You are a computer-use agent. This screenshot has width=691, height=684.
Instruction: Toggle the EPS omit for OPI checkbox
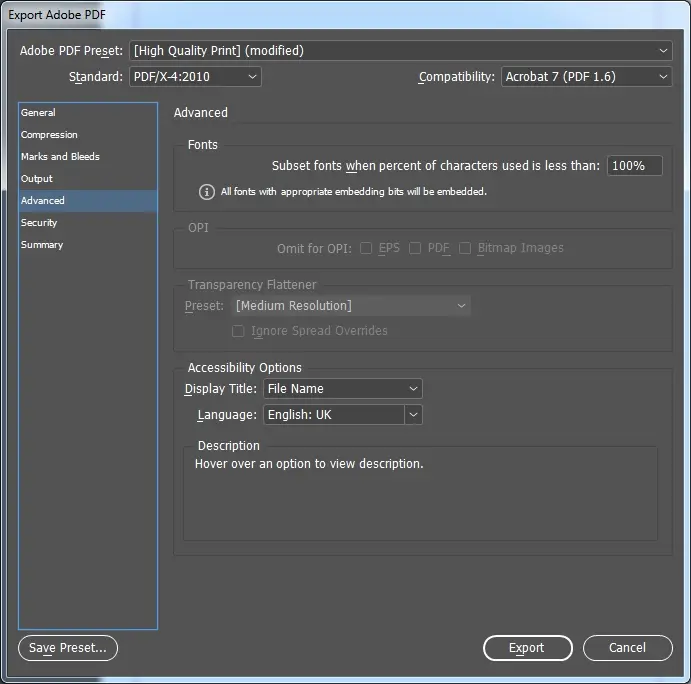click(366, 248)
